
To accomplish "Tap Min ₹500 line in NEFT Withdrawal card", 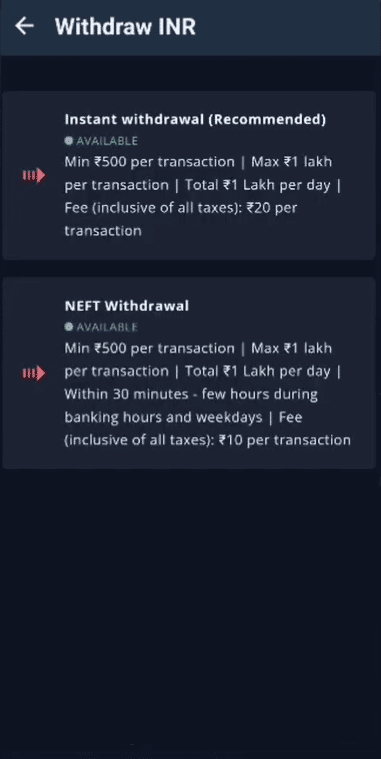I will 149,348.
